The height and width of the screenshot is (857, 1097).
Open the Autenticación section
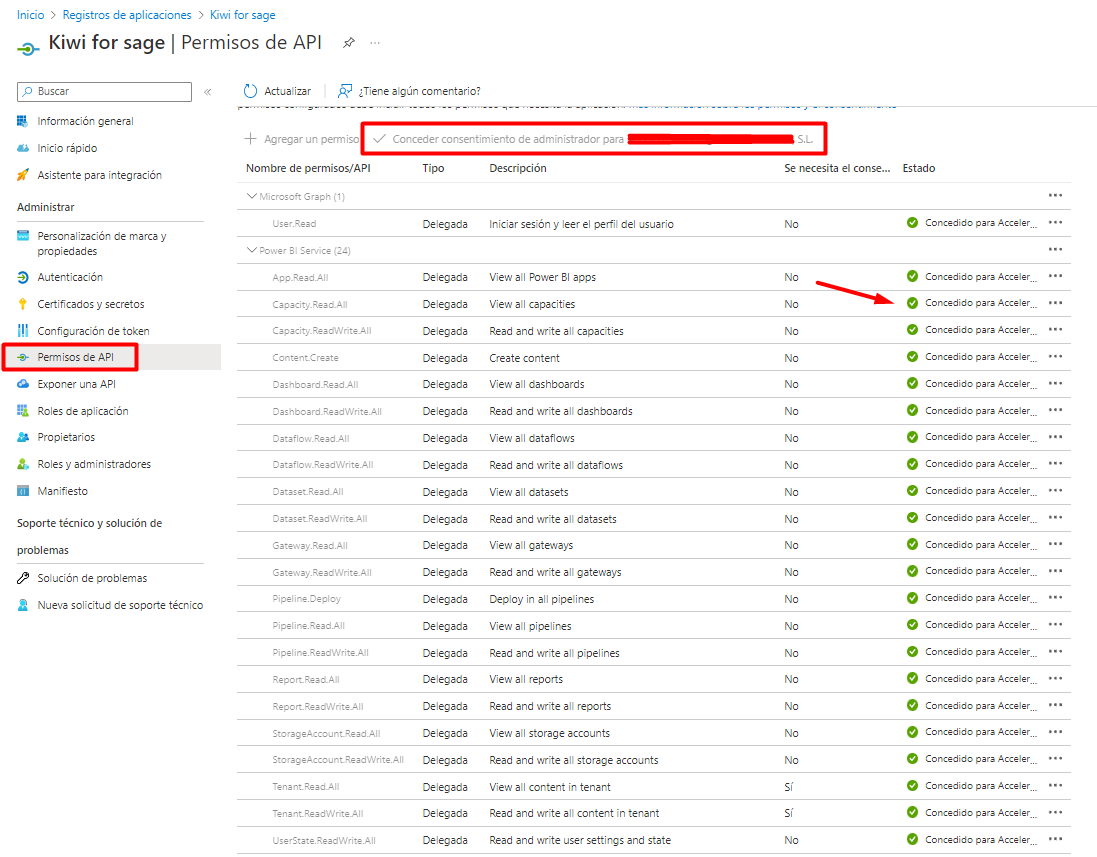coord(70,277)
